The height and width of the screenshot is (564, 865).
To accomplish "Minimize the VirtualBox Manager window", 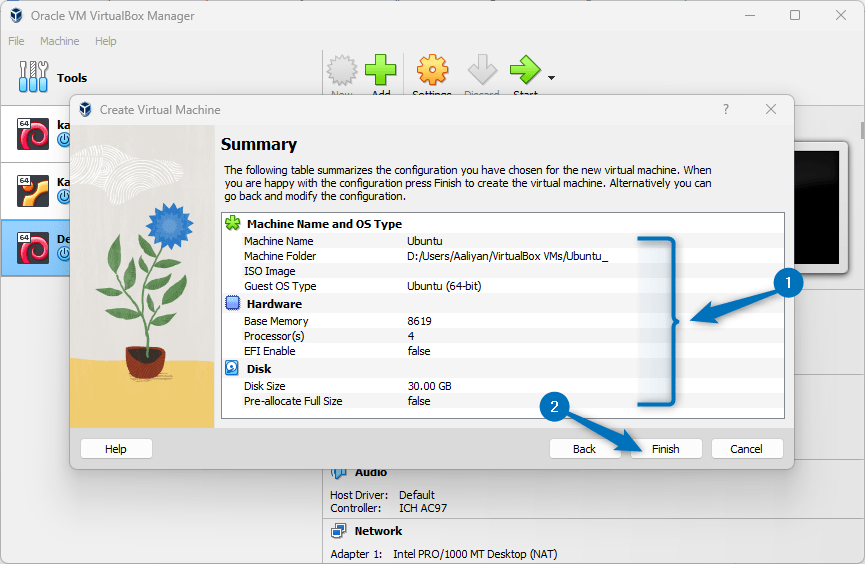I will tap(750, 15).
